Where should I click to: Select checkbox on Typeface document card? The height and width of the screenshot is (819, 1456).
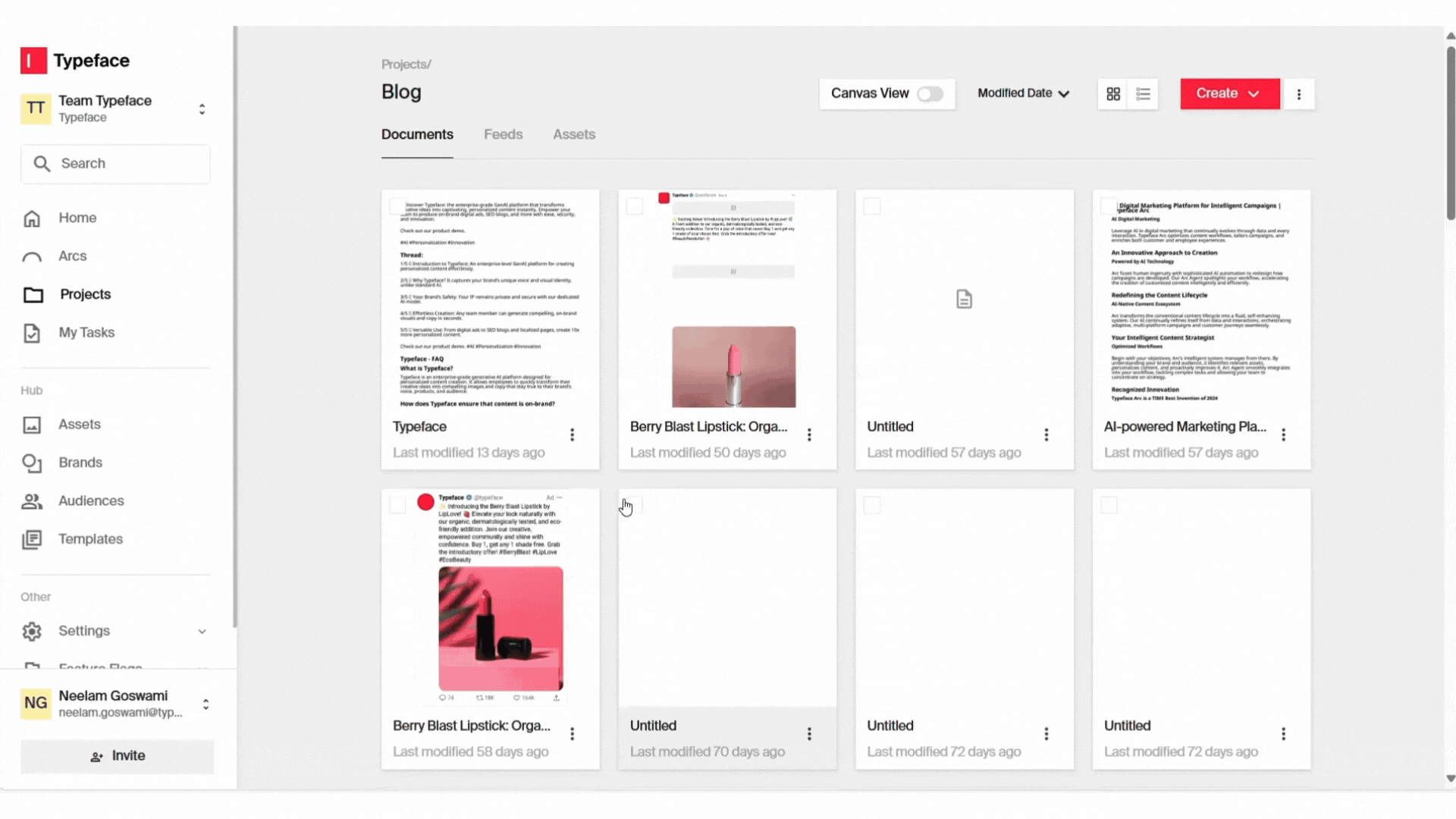click(397, 206)
